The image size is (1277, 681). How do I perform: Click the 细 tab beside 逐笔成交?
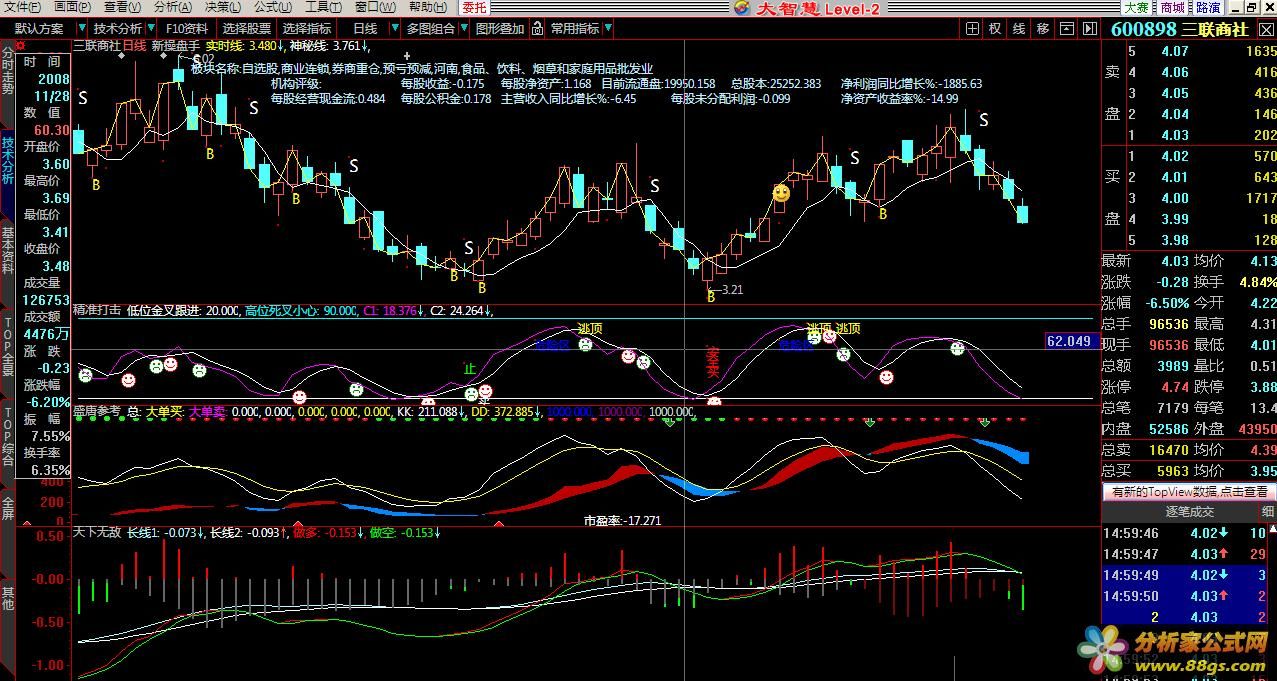[x=1267, y=511]
